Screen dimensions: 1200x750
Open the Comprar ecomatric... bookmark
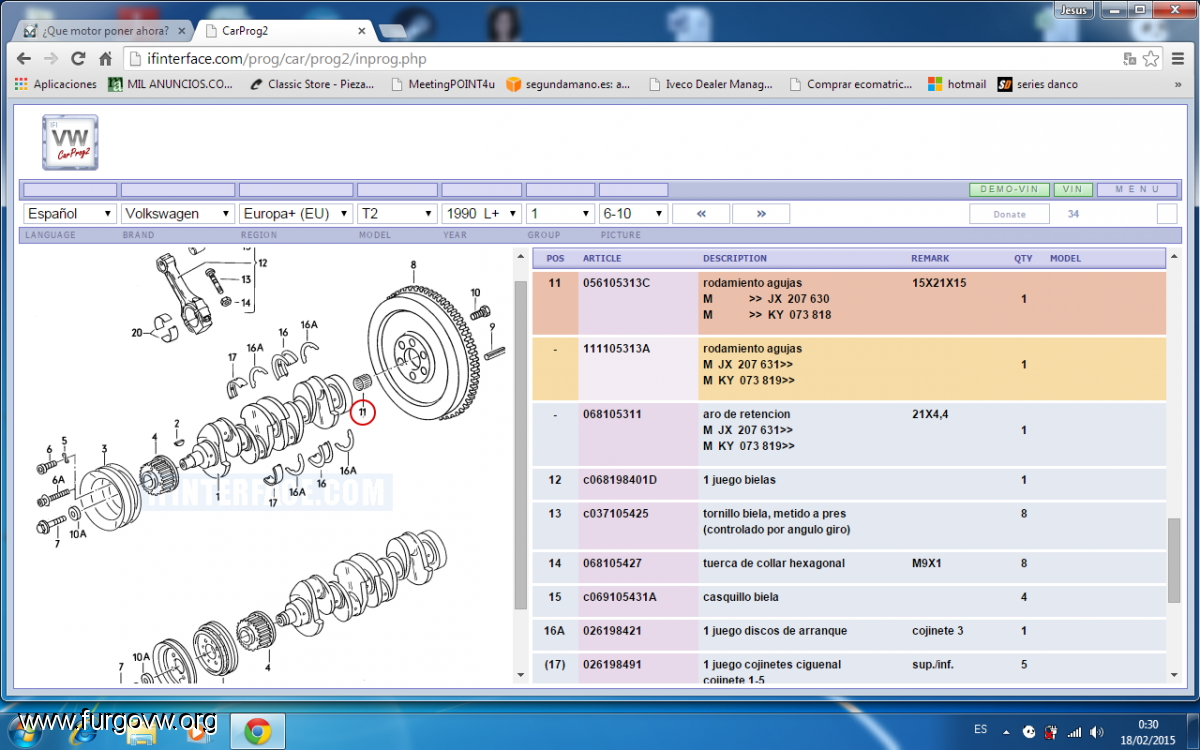point(851,84)
